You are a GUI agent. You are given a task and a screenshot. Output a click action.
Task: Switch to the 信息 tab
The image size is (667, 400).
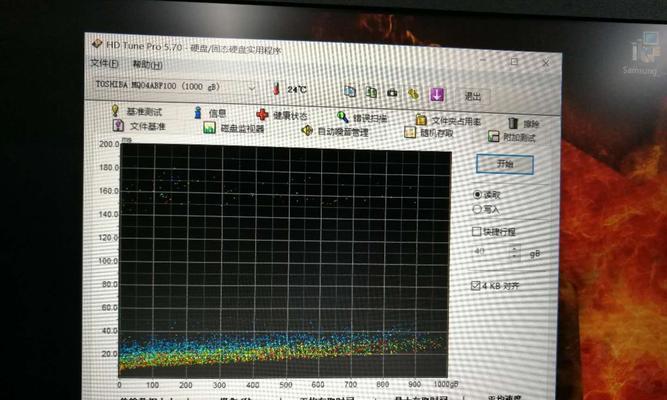click(210, 113)
